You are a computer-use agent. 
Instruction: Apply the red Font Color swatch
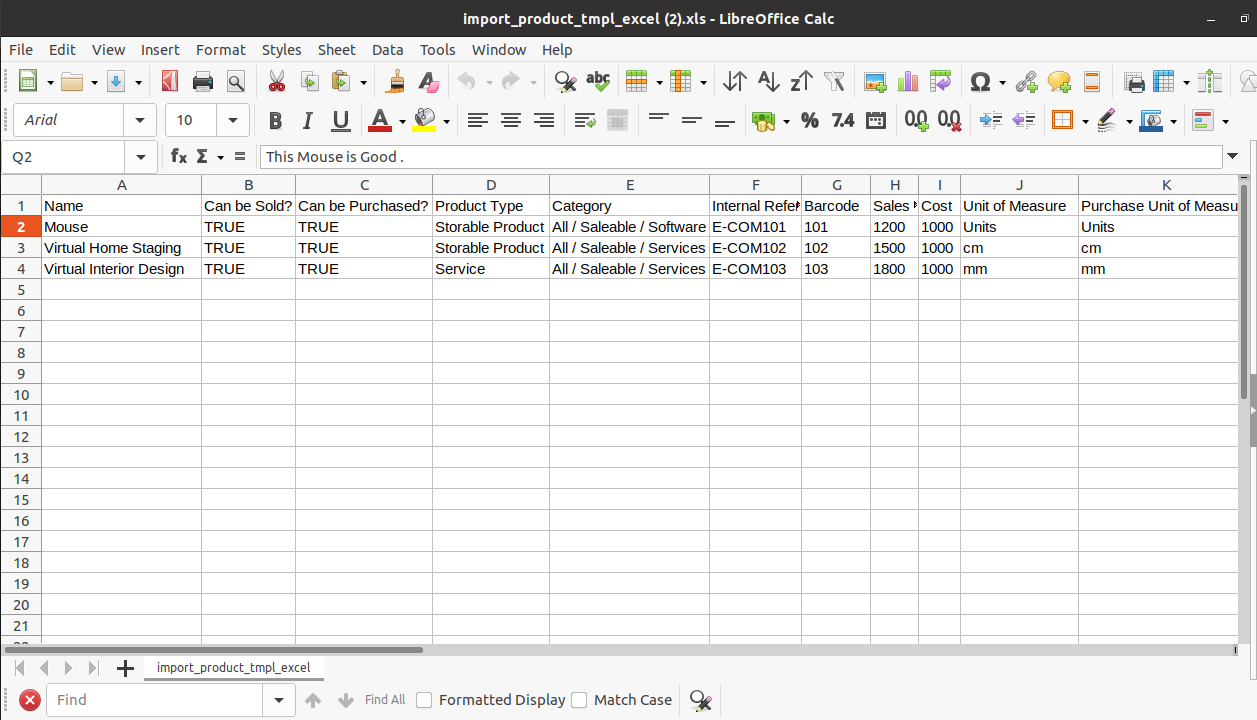pyautogui.click(x=380, y=121)
